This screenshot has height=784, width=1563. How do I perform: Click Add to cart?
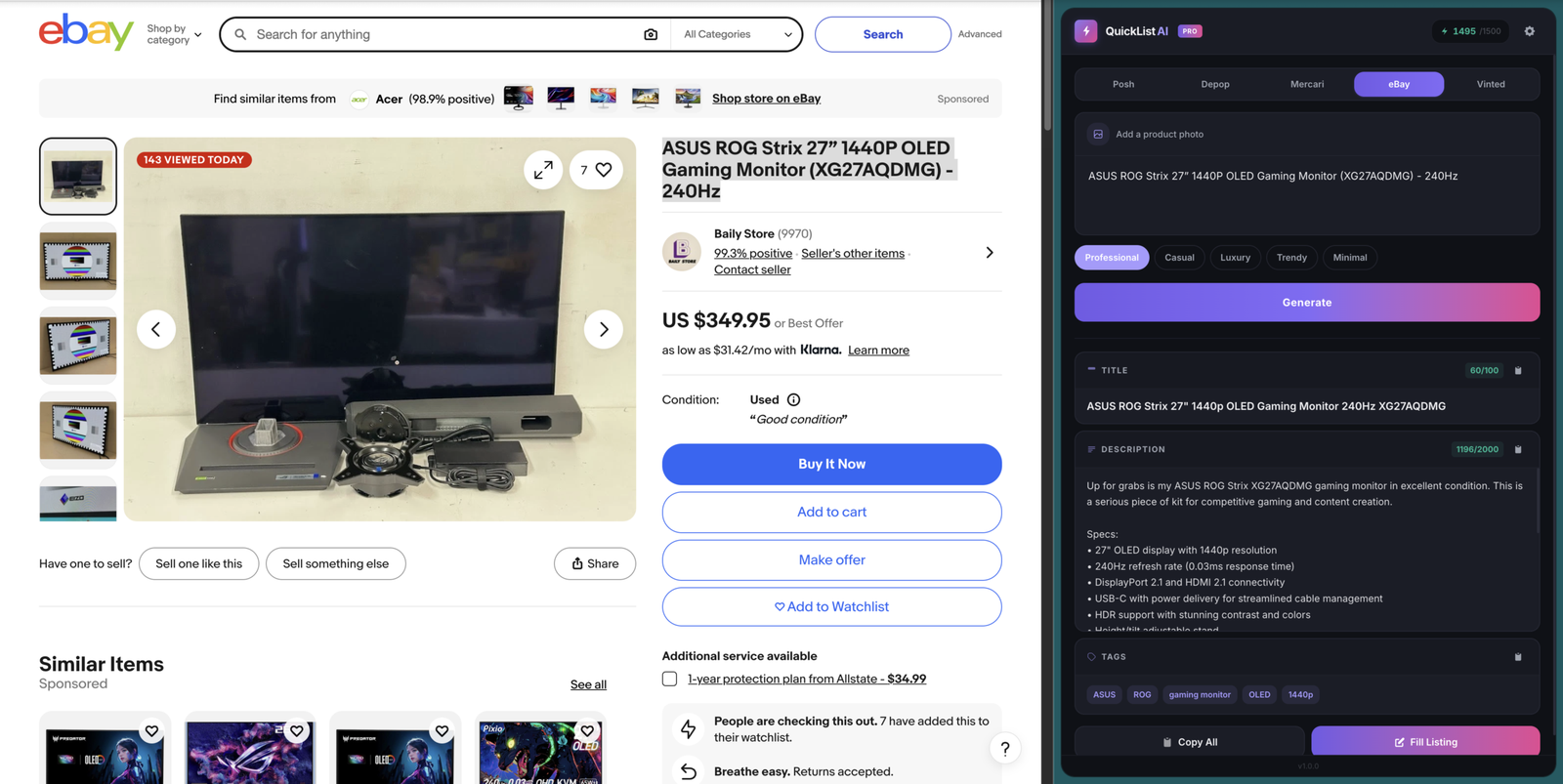pyautogui.click(x=831, y=513)
